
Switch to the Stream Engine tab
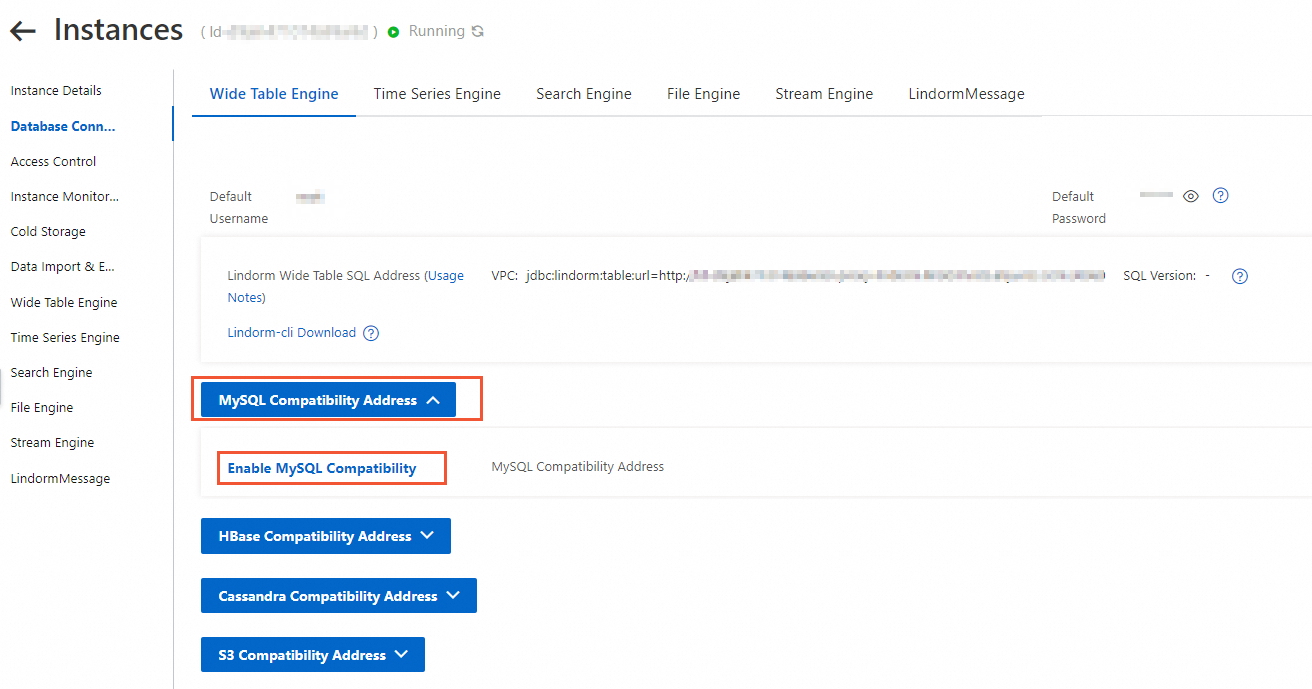pos(824,94)
